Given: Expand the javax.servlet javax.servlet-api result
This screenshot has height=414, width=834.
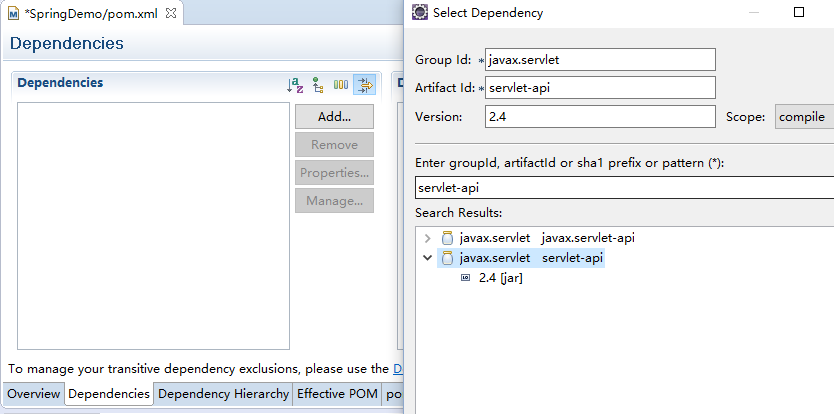Looking at the screenshot, I should pos(427,238).
